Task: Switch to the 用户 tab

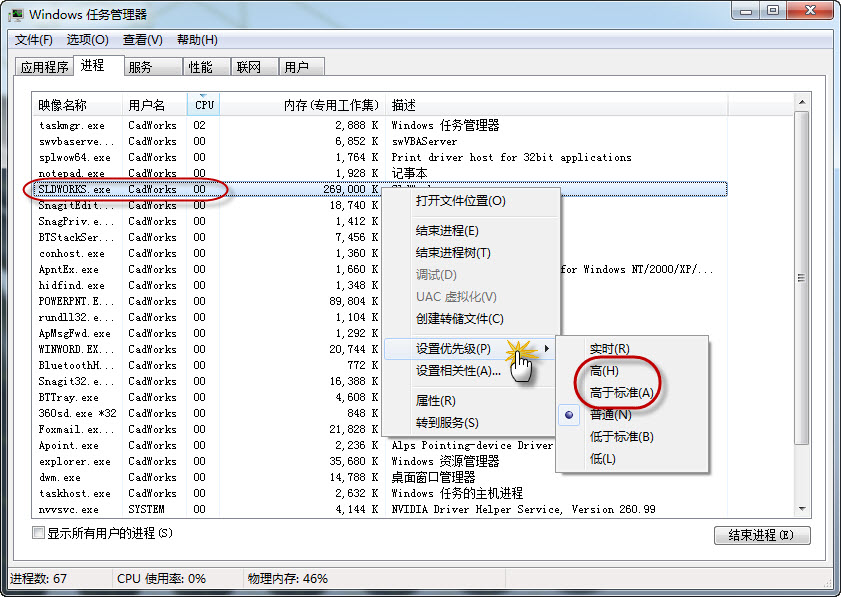Action: [302, 67]
